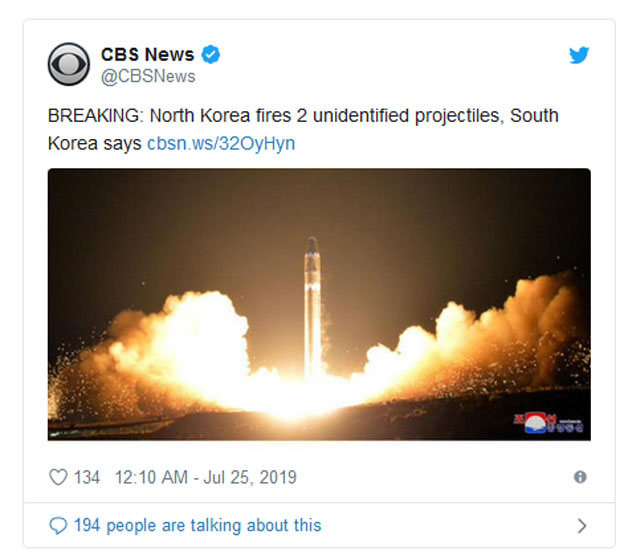Click the CBS eye logo avatar
Viewport: 620px width, 559px height.
[69, 64]
